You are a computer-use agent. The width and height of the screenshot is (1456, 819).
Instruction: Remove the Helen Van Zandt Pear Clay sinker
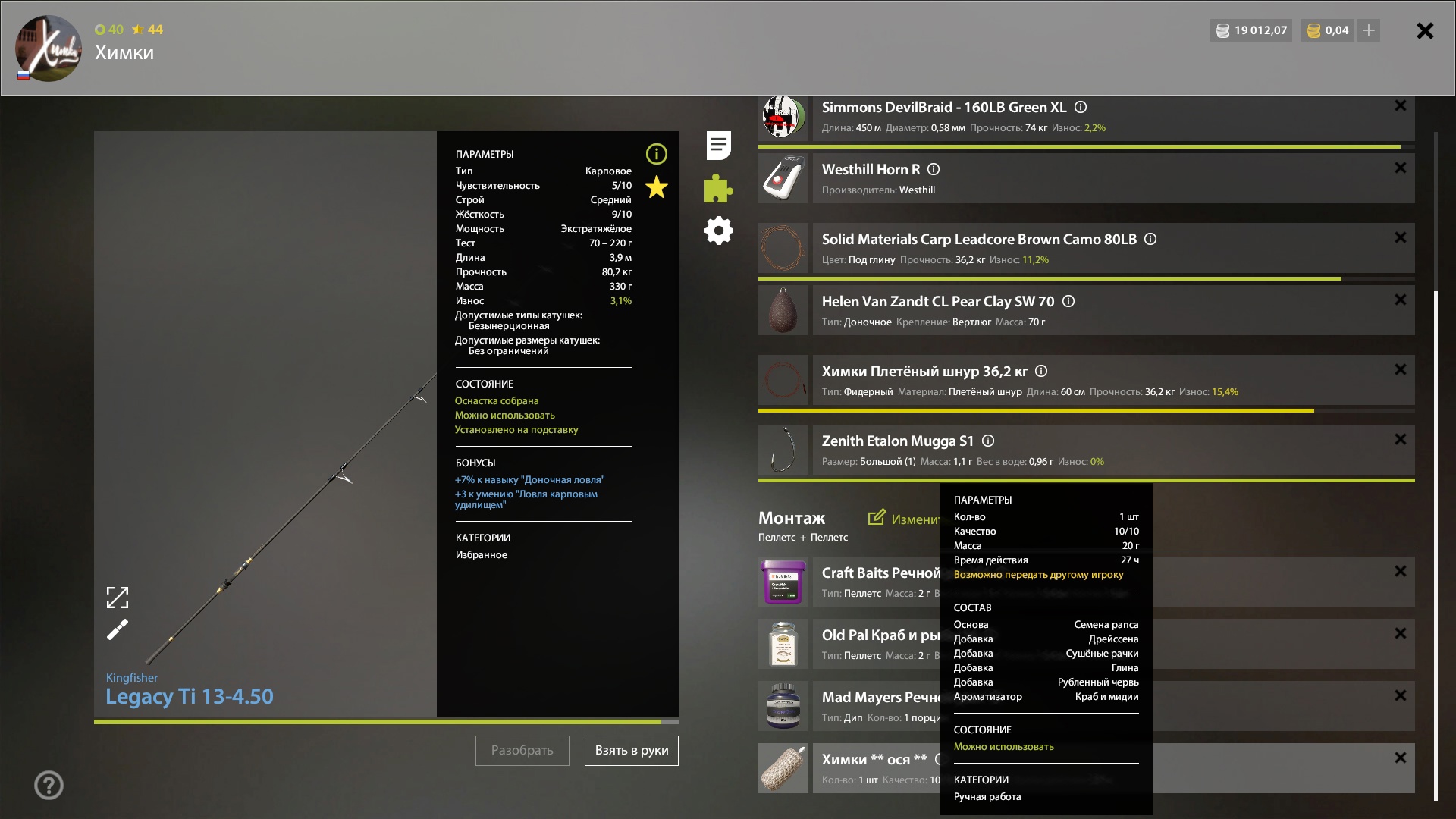pos(1400,300)
